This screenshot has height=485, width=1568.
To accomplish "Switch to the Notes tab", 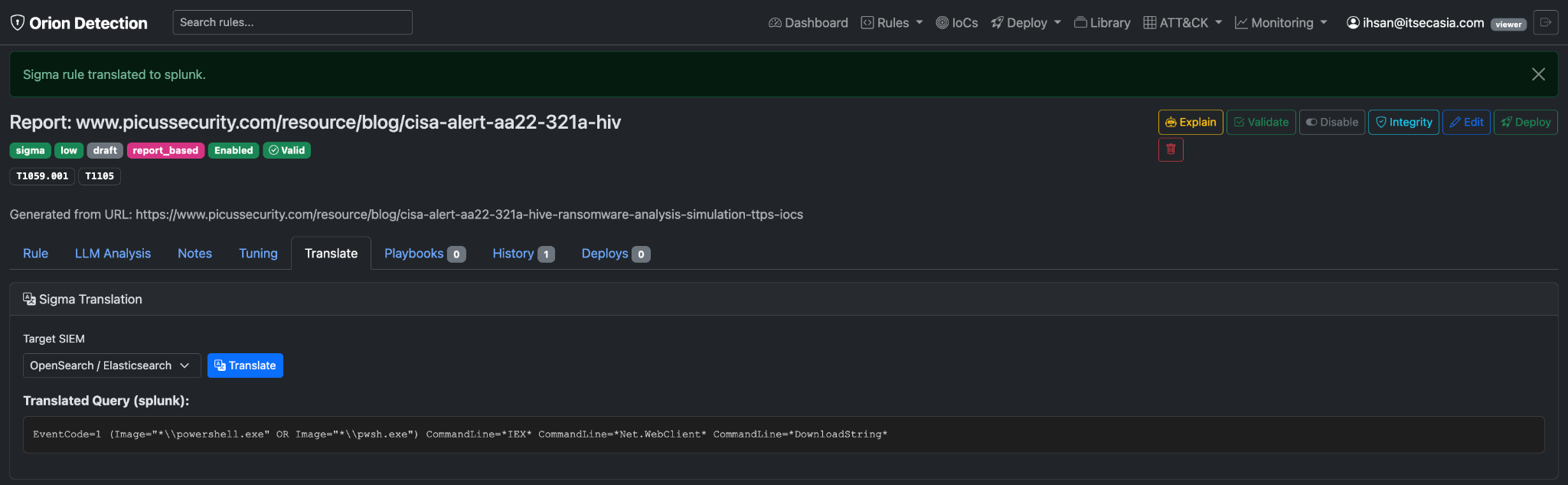I will point(194,254).
